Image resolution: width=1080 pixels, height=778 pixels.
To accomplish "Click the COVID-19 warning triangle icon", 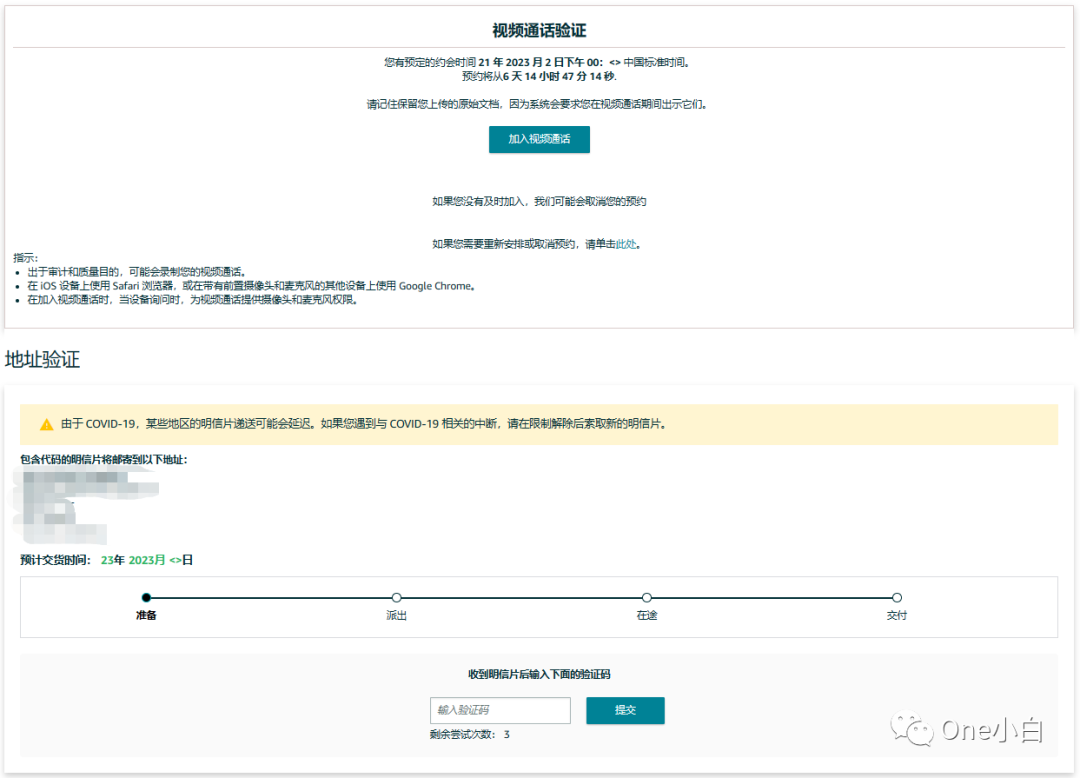I will coord(46,424).
